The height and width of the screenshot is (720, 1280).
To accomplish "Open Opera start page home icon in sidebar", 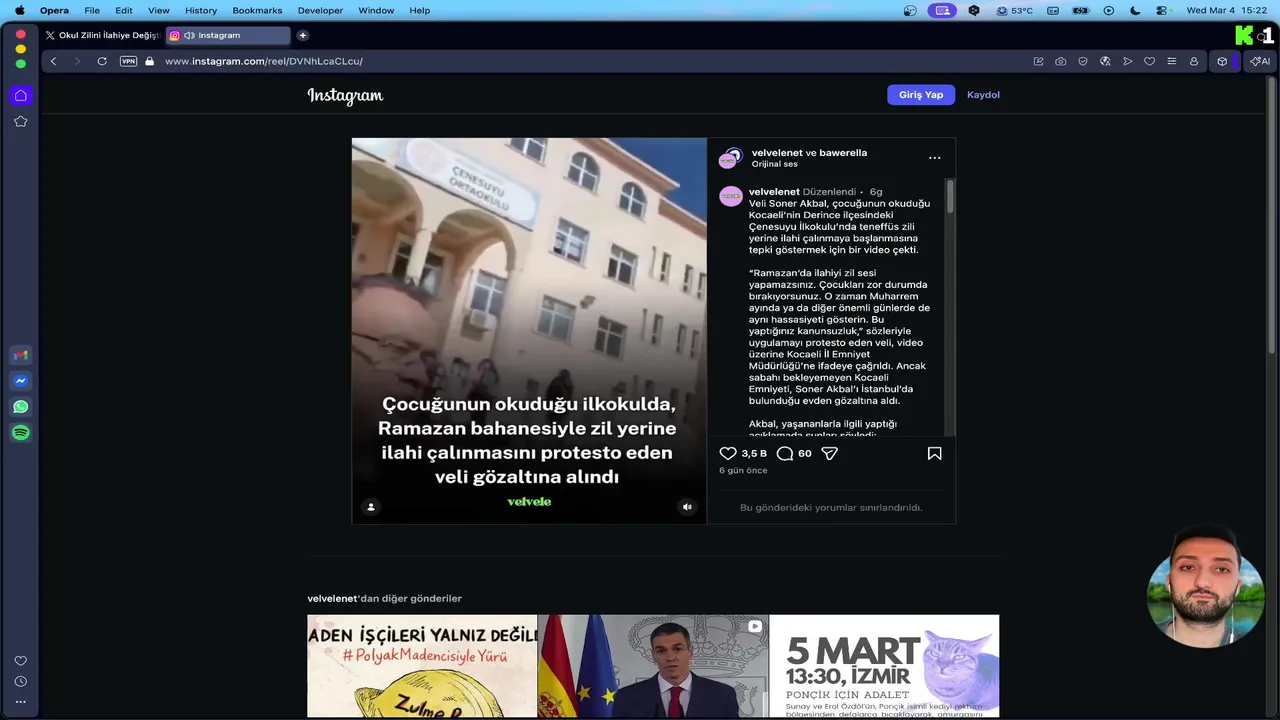I will point(20,95).
